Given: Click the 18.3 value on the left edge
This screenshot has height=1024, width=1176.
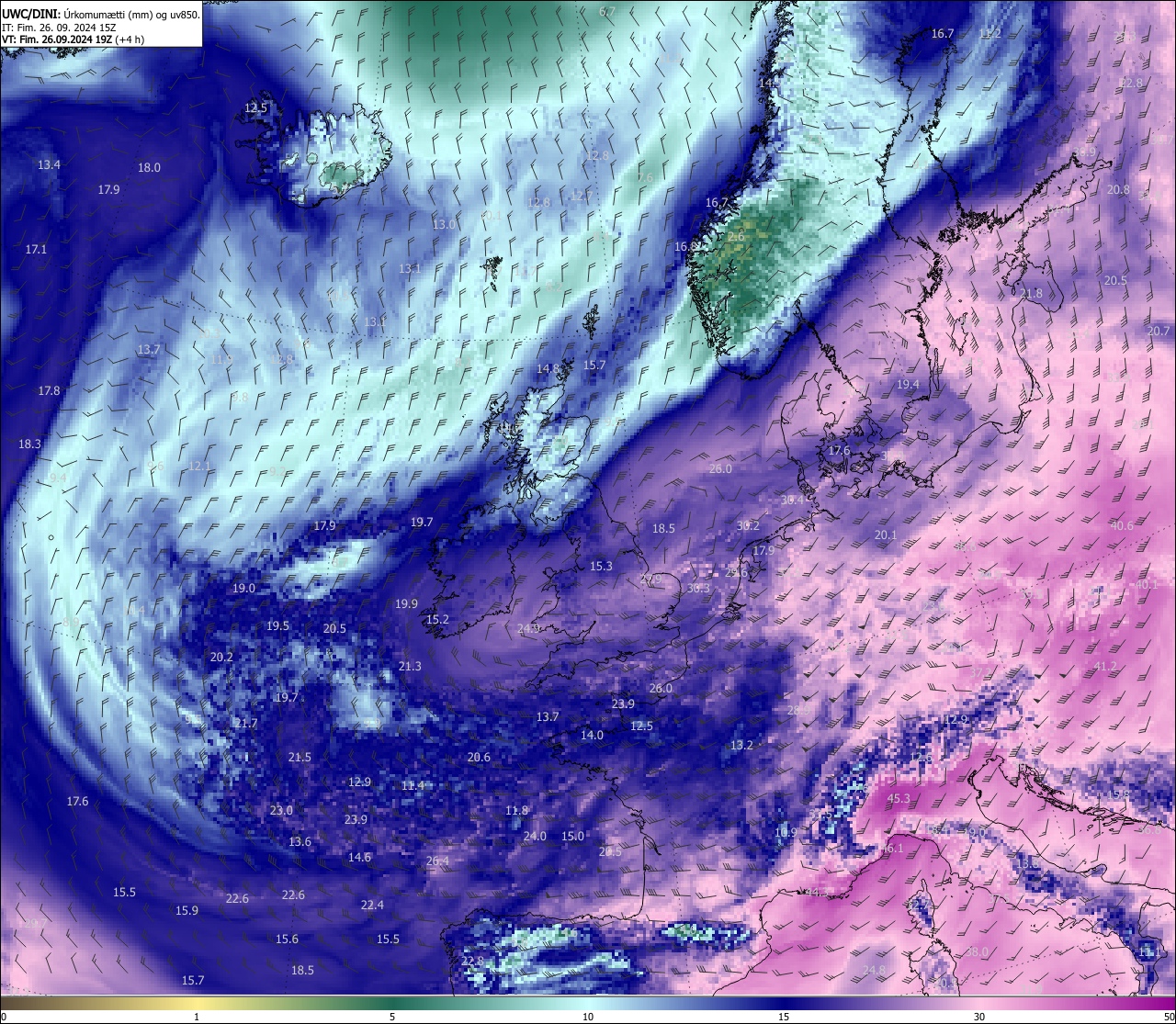Looking at the screenshot, I should (29, 444).
